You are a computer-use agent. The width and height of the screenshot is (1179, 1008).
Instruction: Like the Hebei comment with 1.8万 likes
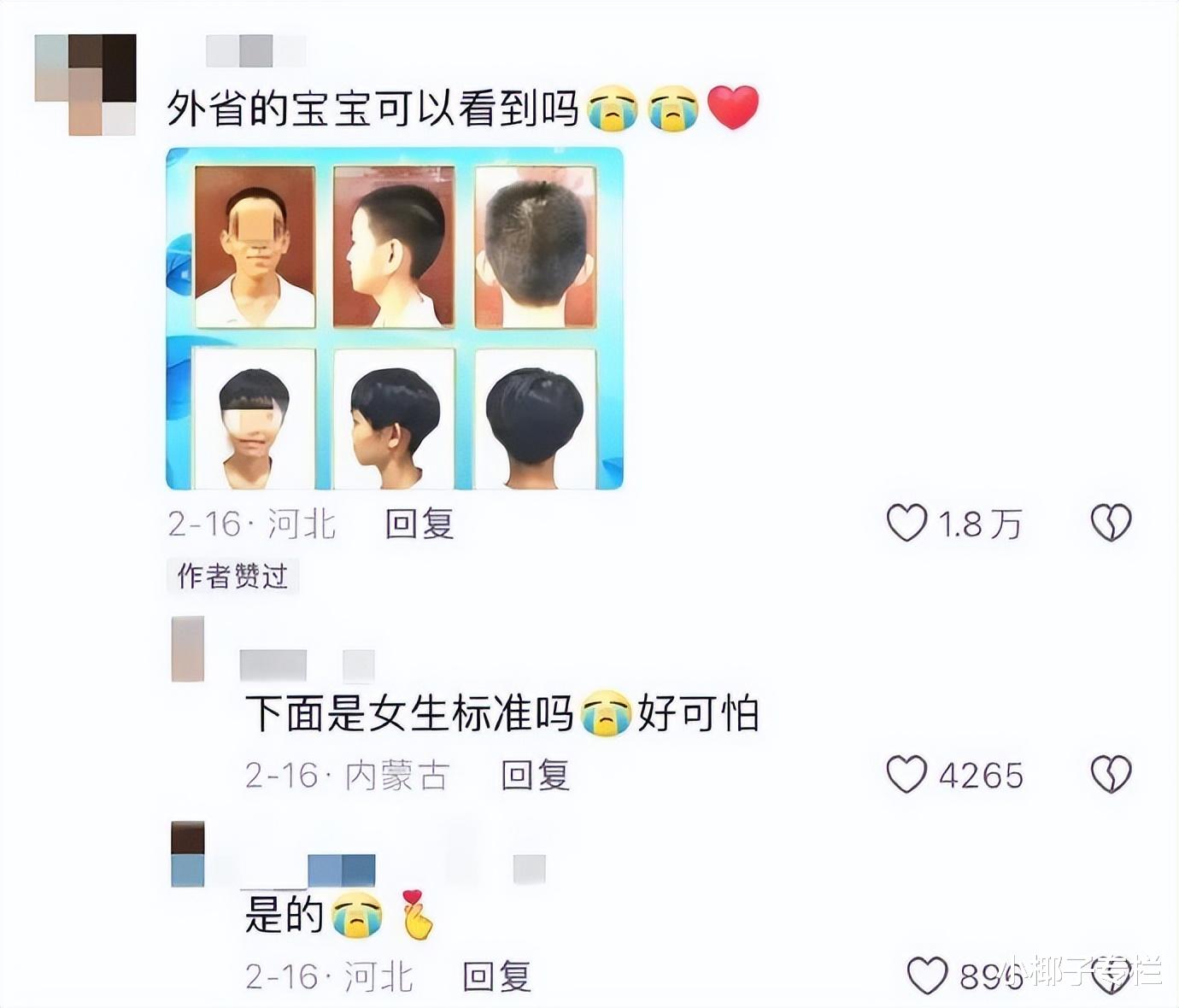click(906, 523)
